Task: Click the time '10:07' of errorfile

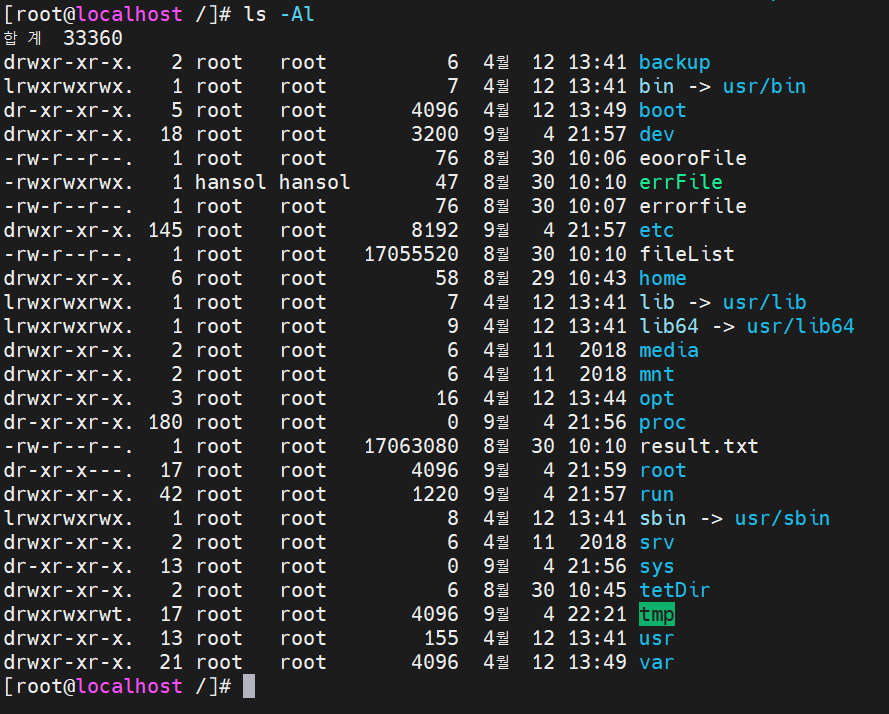Action: point(597,206)
